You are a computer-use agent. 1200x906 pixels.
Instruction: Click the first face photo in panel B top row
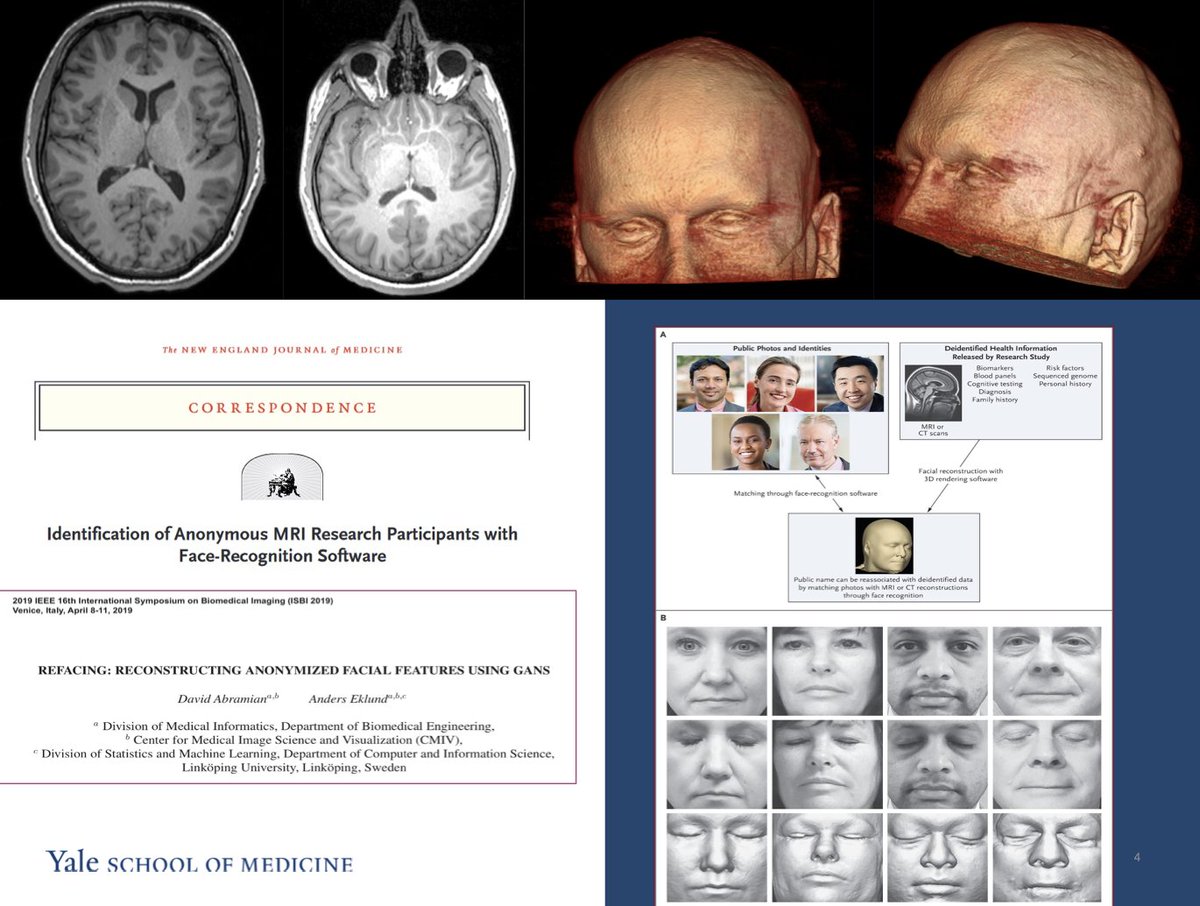(716, 671)
